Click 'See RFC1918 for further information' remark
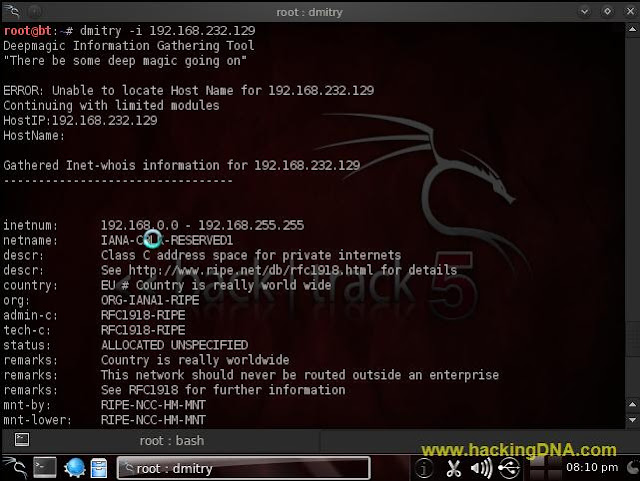The width and height of the screenshot is (640, 481). click(223, 390)
